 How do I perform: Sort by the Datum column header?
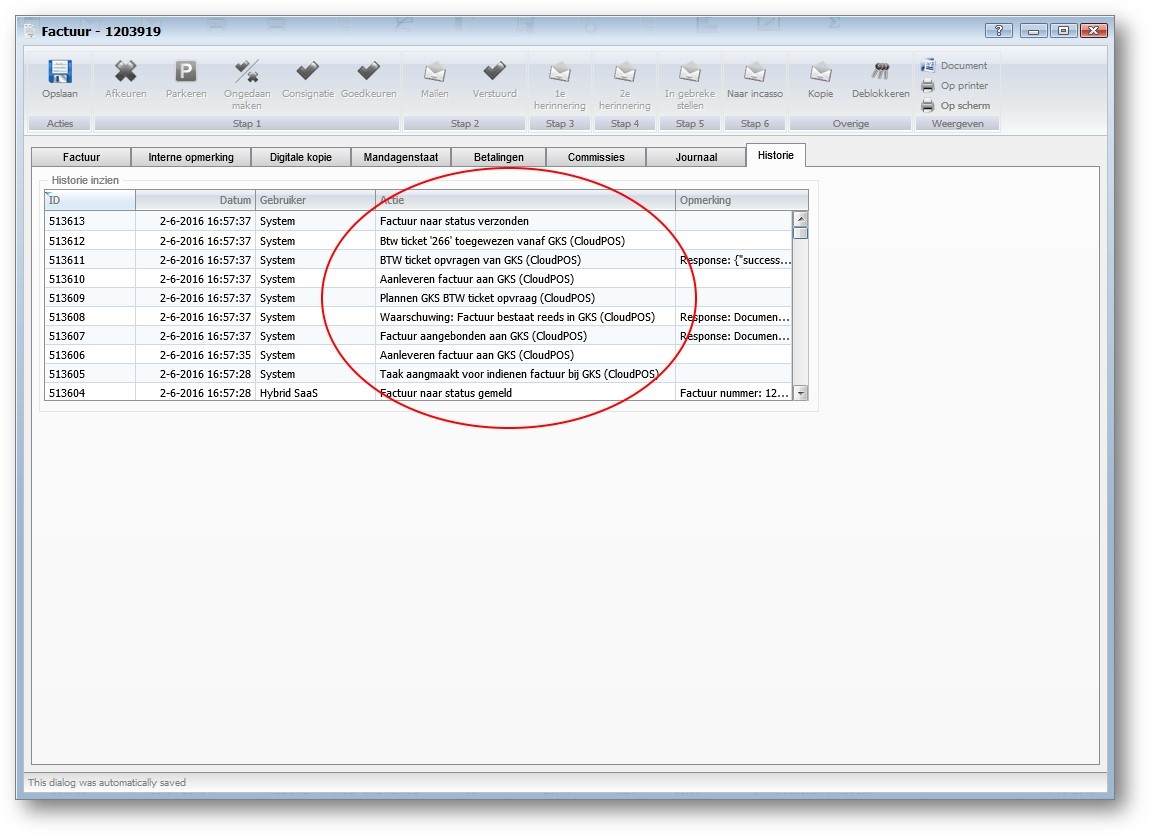point(195,200)
